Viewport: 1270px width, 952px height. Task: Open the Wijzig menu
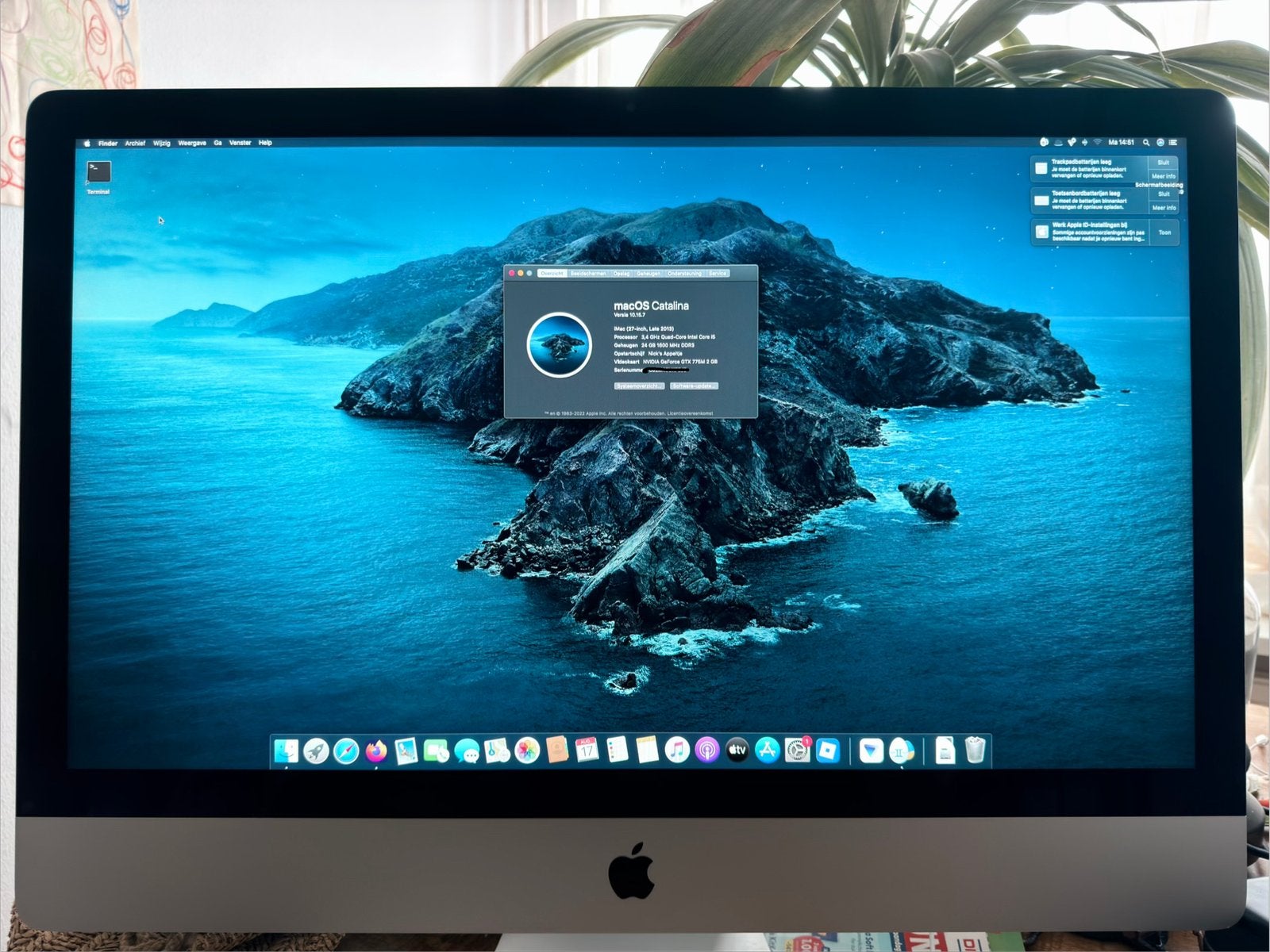tap(162, 144)
